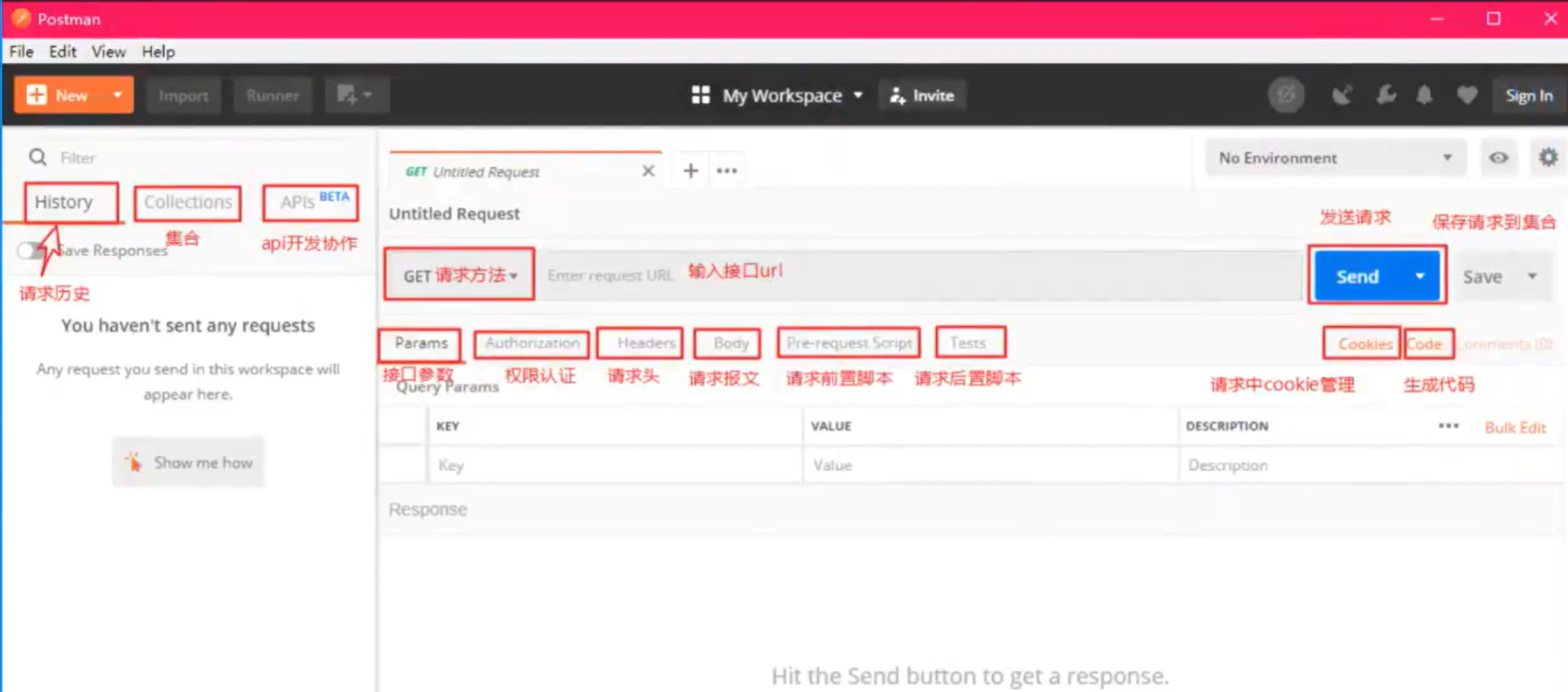This screenshot has height=692, width=1568.
Task: Click the Enter request URL field
Action: tap(918, 275)
